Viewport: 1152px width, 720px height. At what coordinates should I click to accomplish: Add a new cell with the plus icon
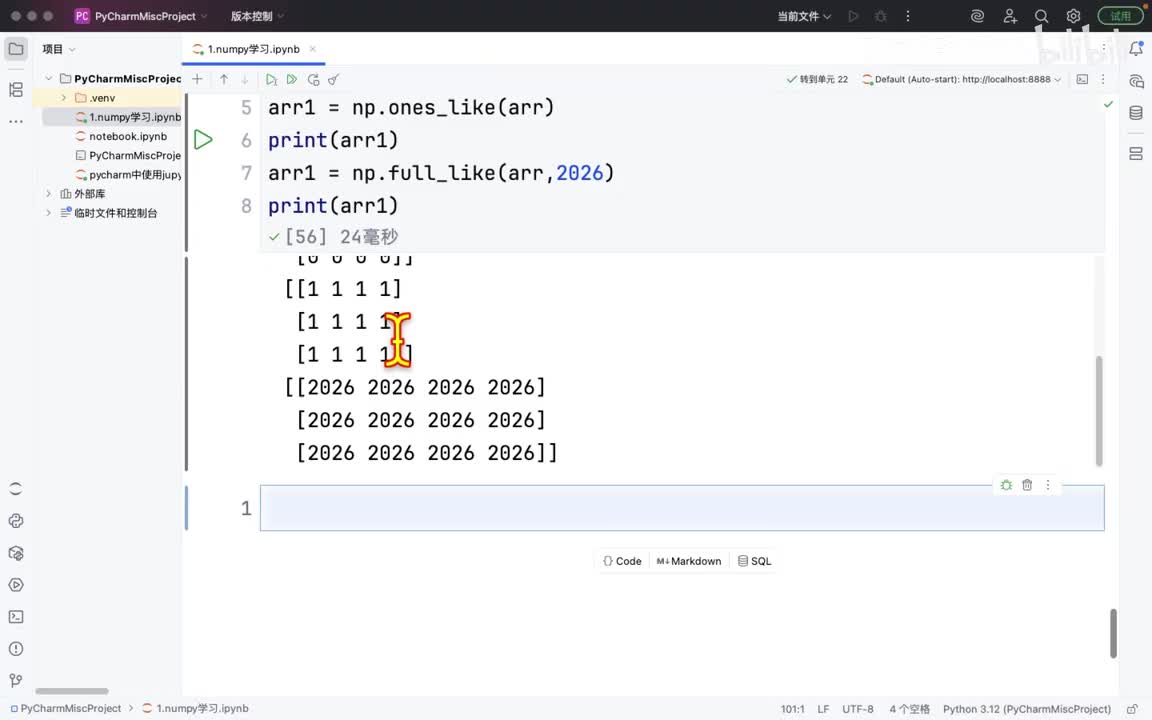coord(197,79)
